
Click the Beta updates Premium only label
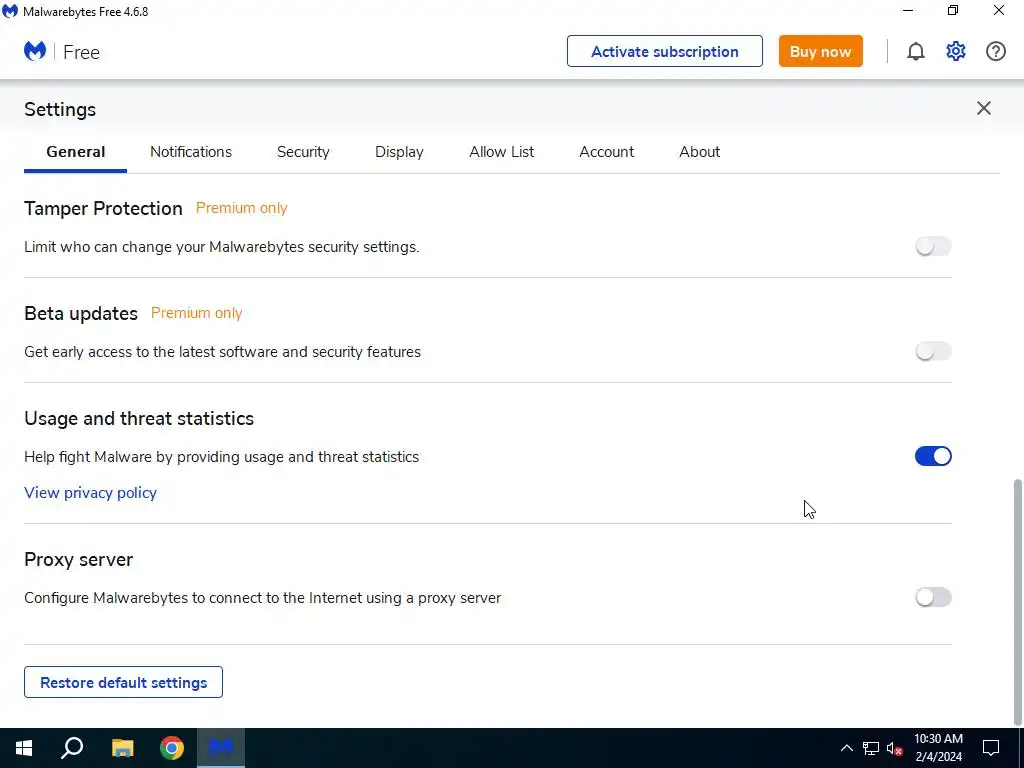(x=197, y=313)
